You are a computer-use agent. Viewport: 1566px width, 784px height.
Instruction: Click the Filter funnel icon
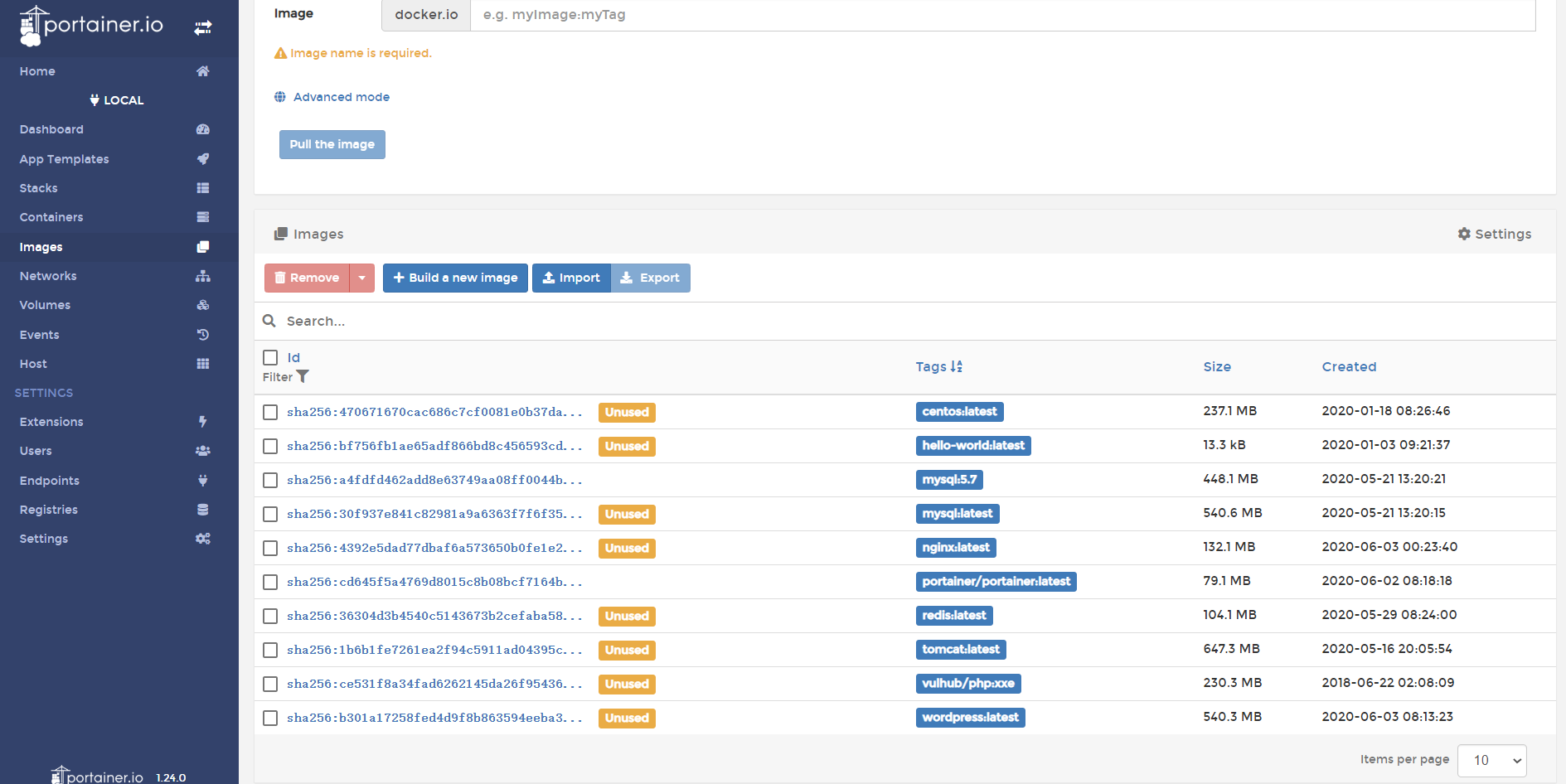point(303,377)
